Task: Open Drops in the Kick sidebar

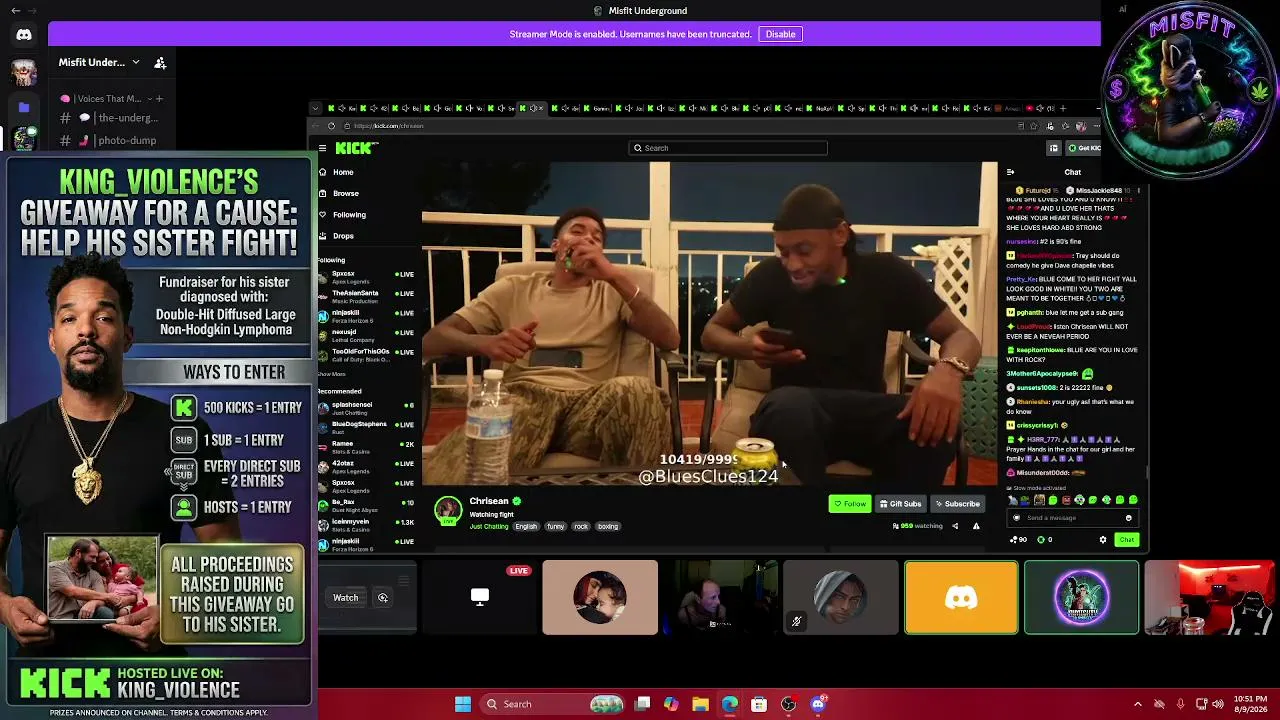Action: [x=343, y=236]
